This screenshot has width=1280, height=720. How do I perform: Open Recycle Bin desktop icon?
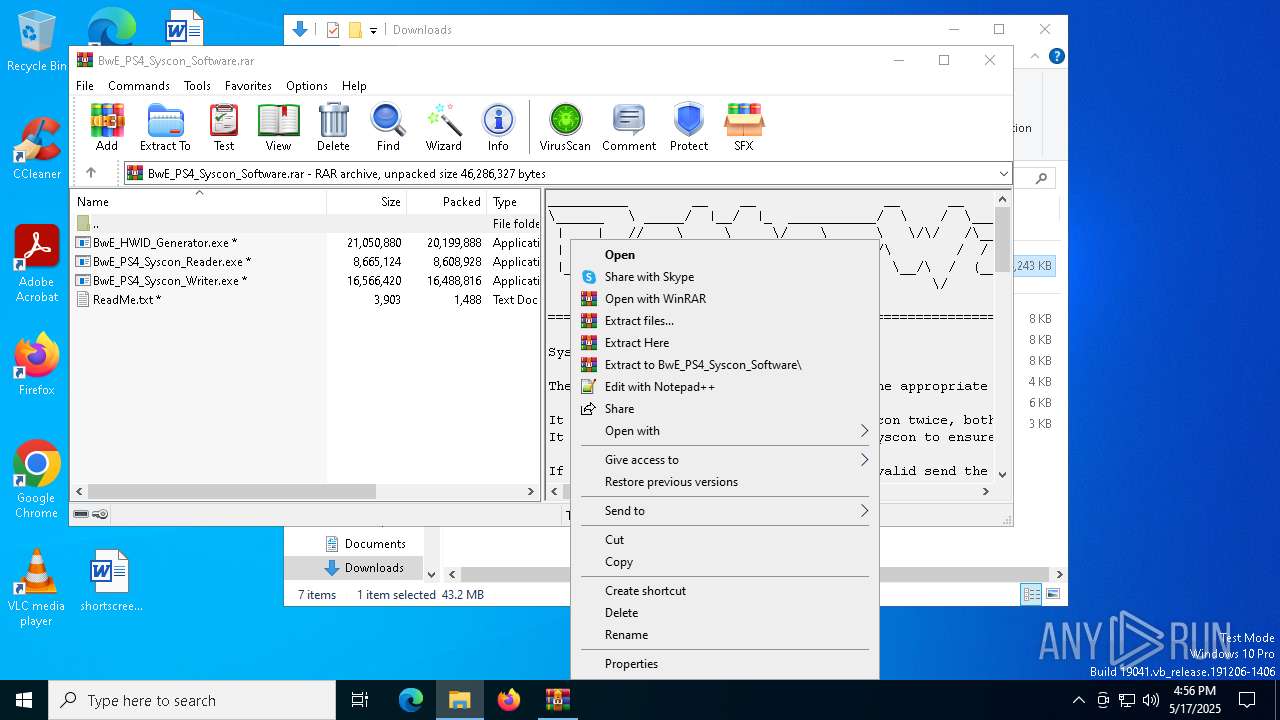[x=37, y=42]
